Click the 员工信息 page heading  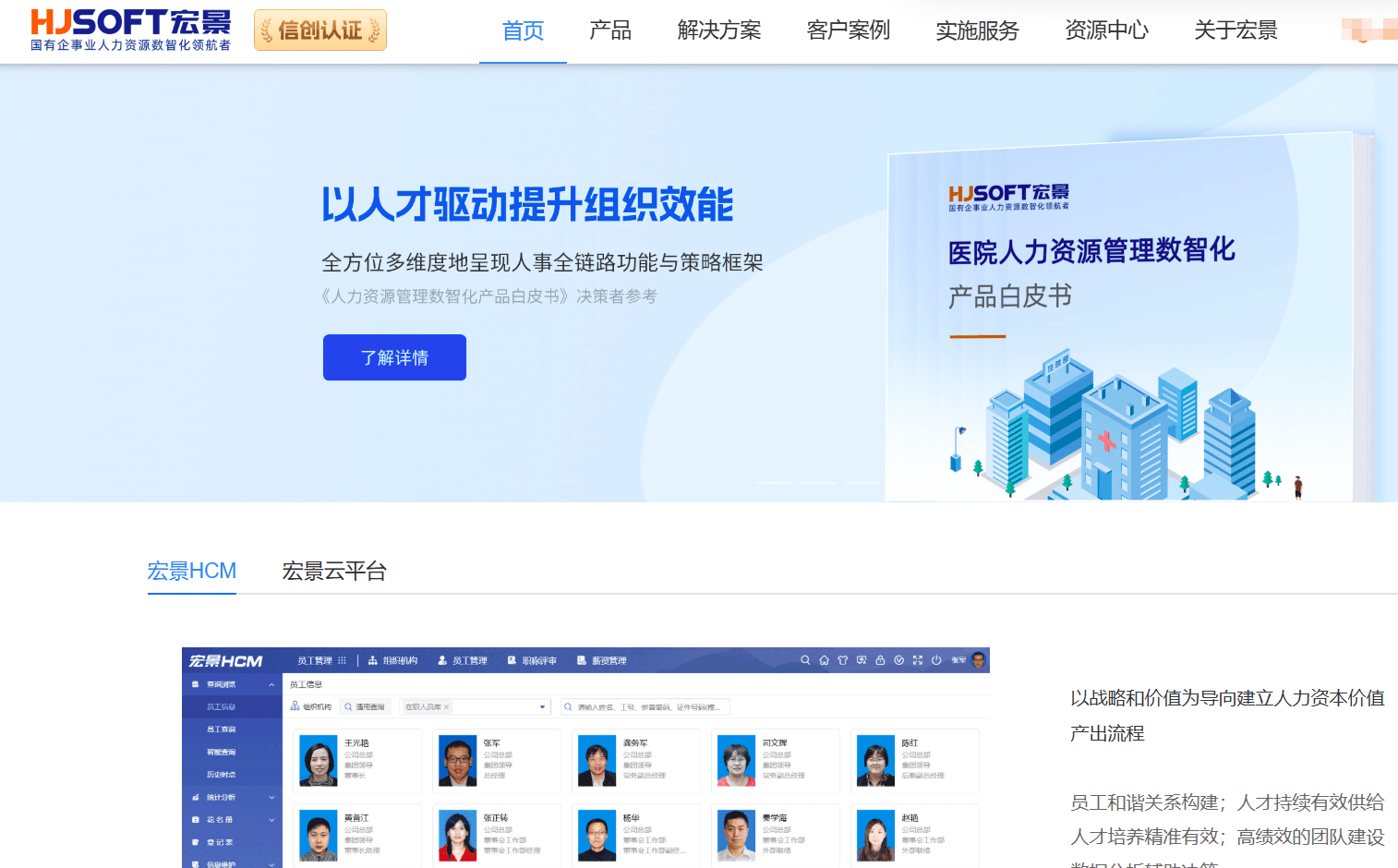[x=306, y=685]
